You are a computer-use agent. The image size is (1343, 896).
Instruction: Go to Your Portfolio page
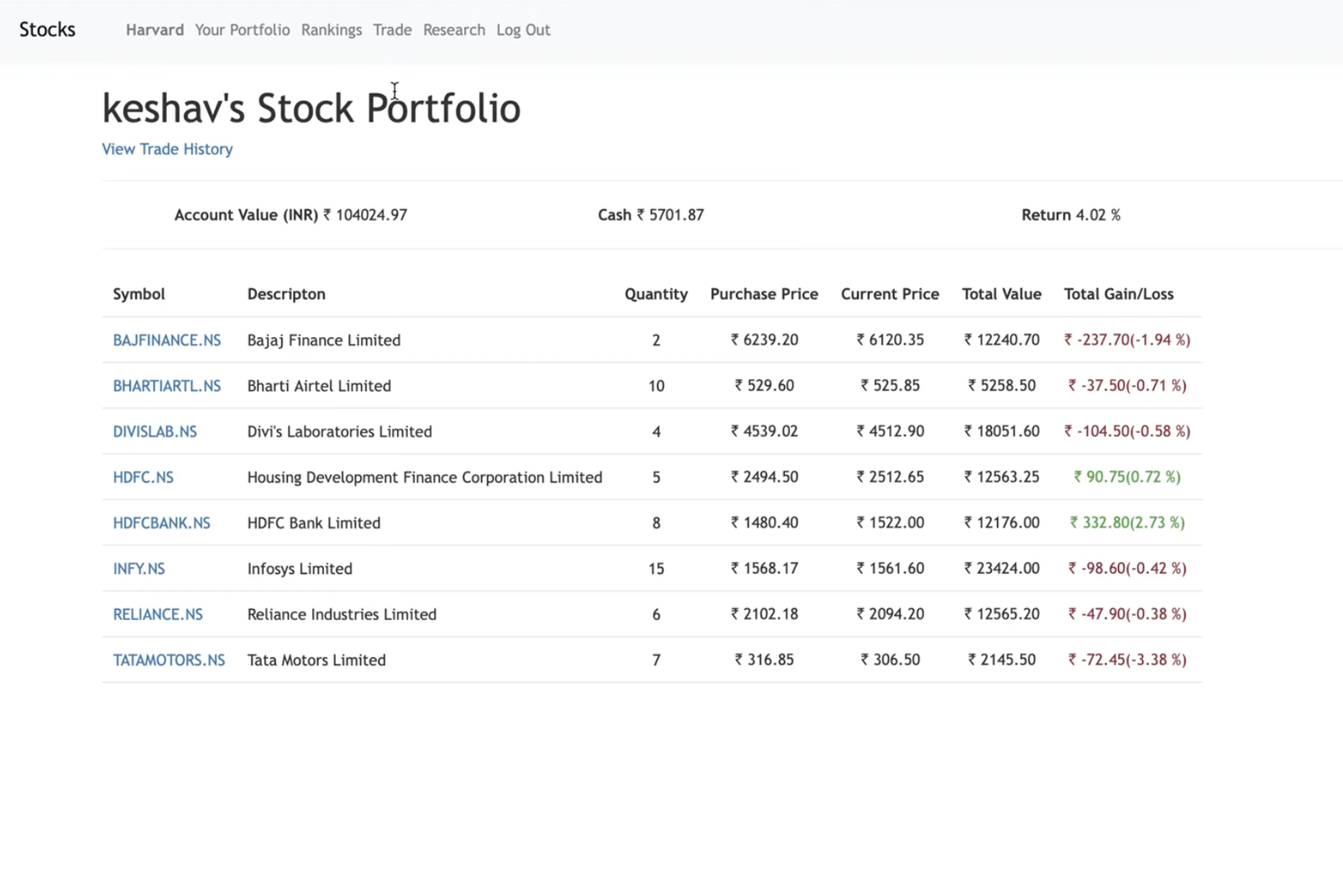tap(242, 30)
